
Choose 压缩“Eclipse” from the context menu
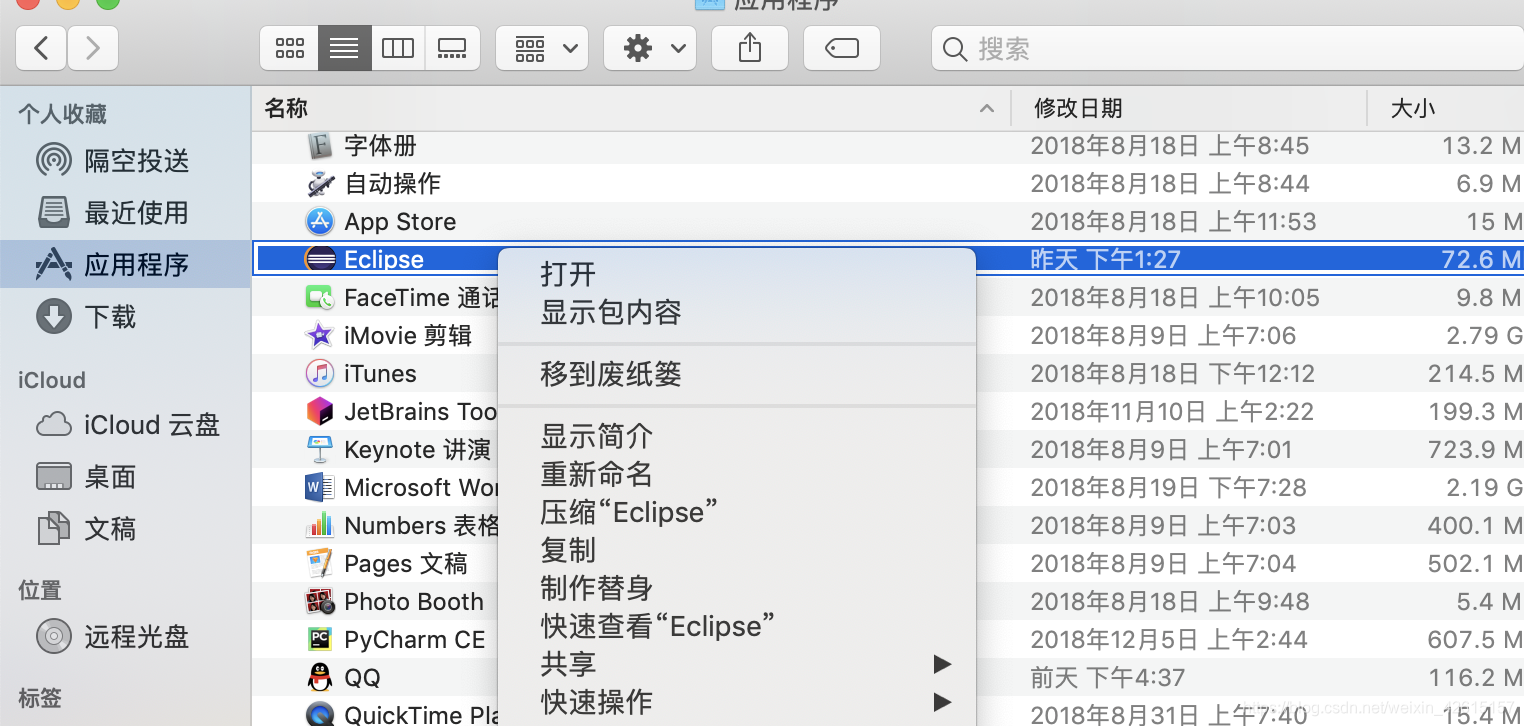tap(736, 512)
